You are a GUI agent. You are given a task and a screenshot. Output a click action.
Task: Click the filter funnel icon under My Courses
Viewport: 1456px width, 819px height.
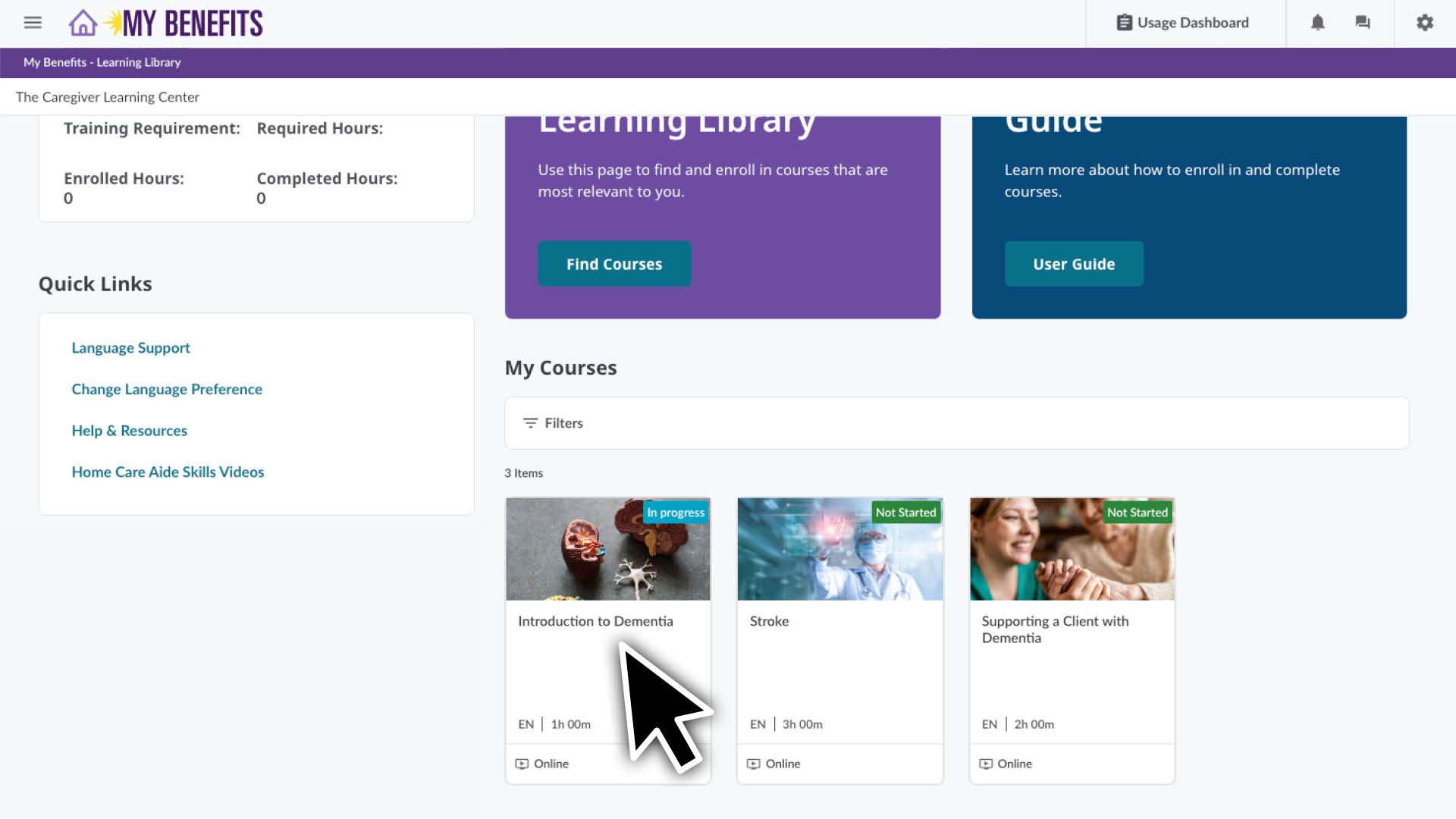(x=530, y=423)
